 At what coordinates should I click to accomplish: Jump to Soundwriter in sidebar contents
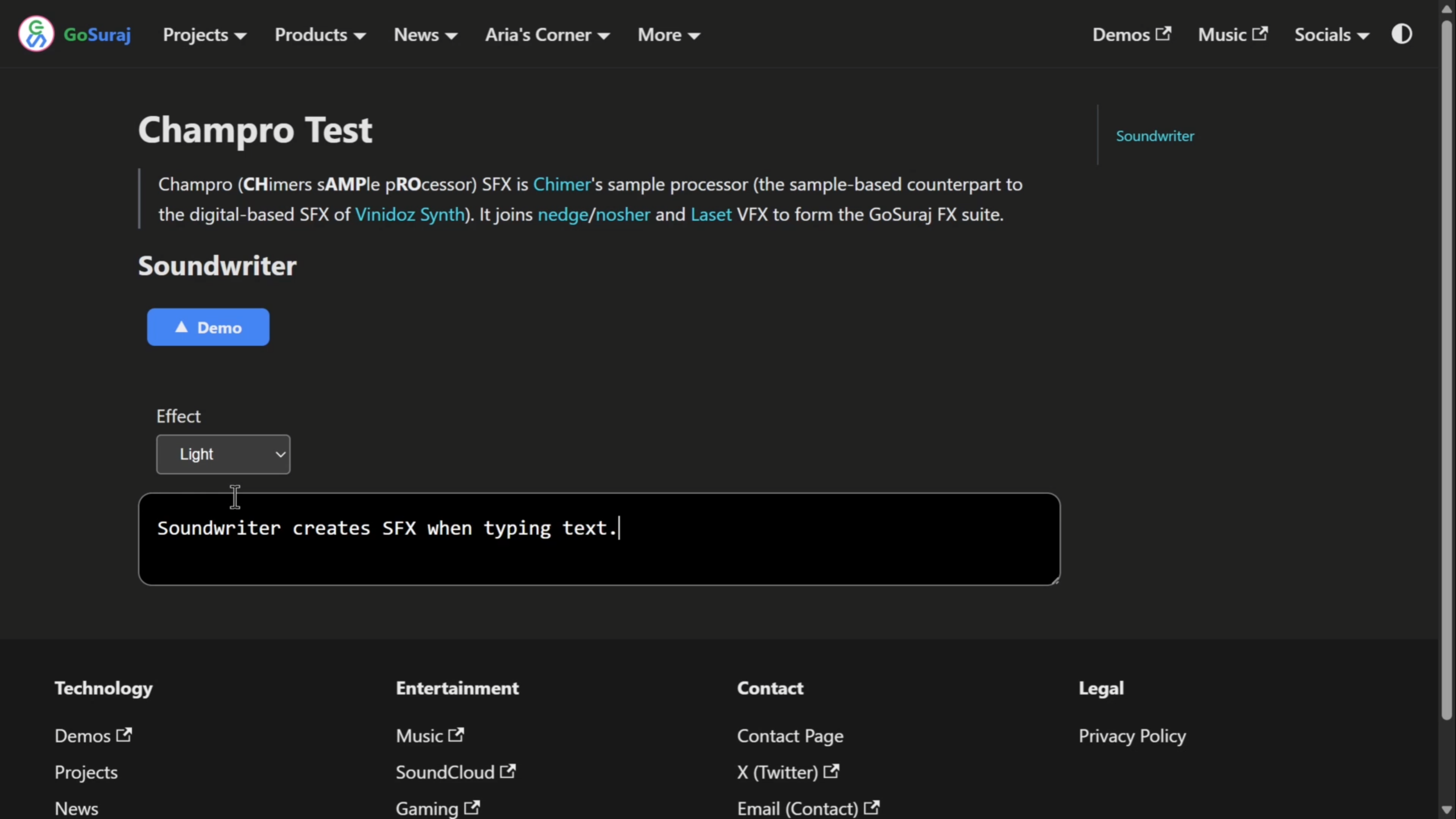[x=1155, y=136]
